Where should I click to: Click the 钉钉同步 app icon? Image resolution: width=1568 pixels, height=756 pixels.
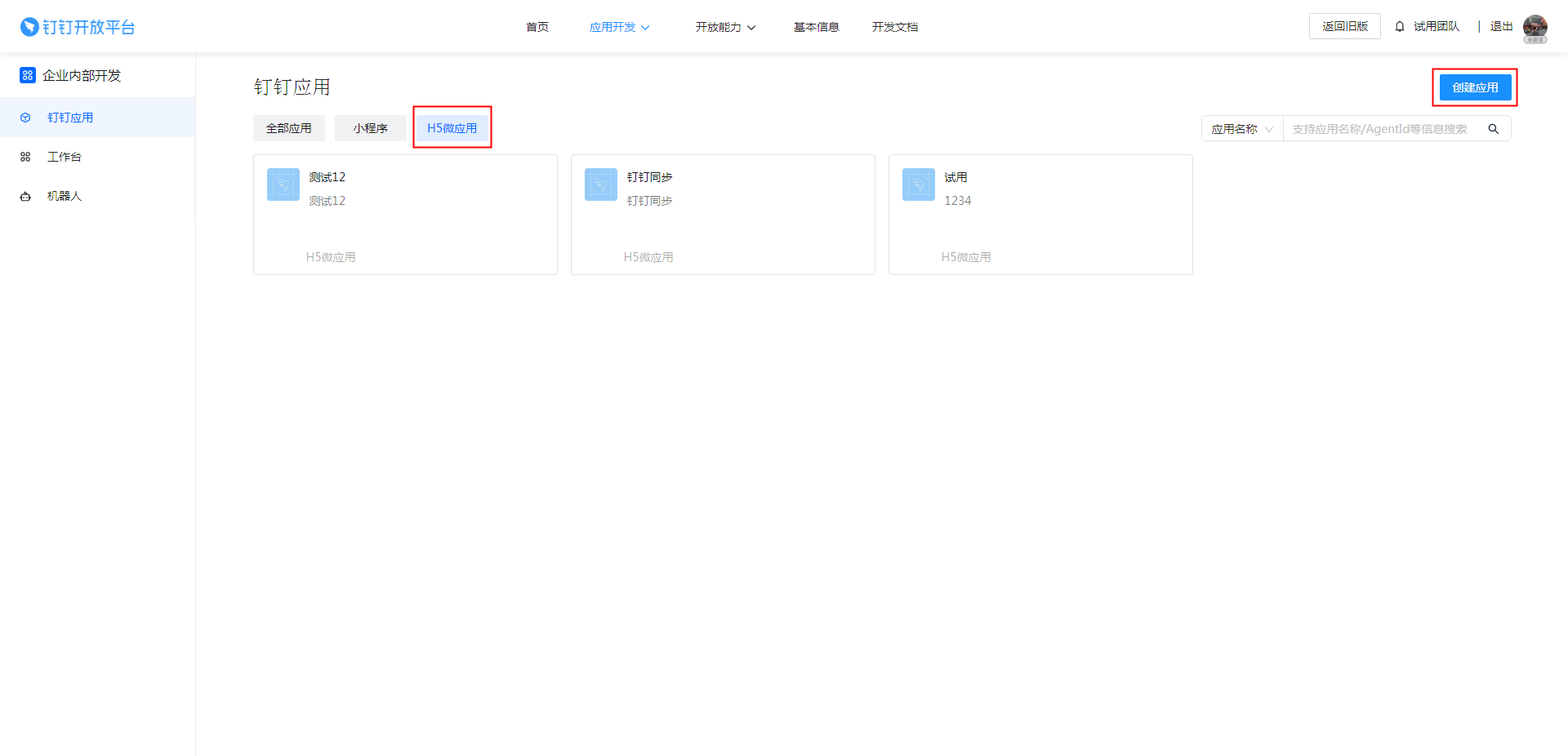[x=601, y=185]
